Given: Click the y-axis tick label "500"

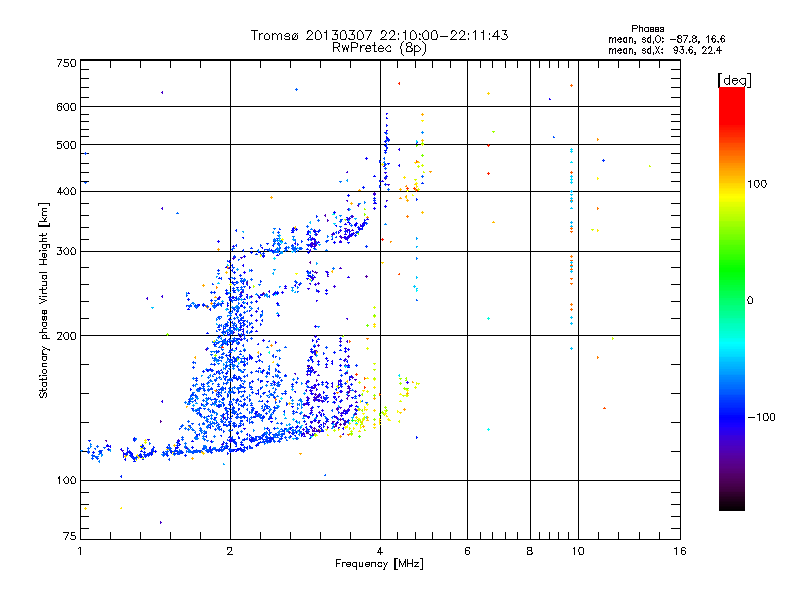Looking at the screenshot, I should [x=66, y=145].
